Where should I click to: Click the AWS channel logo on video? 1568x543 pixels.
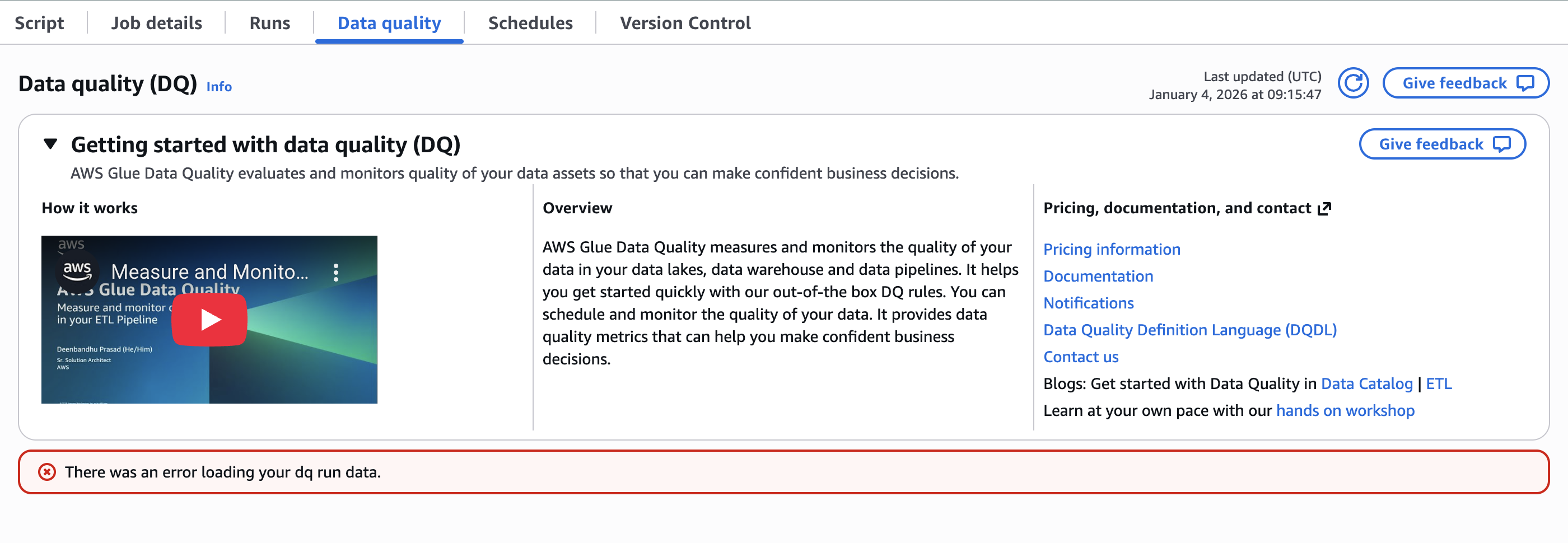77,270
